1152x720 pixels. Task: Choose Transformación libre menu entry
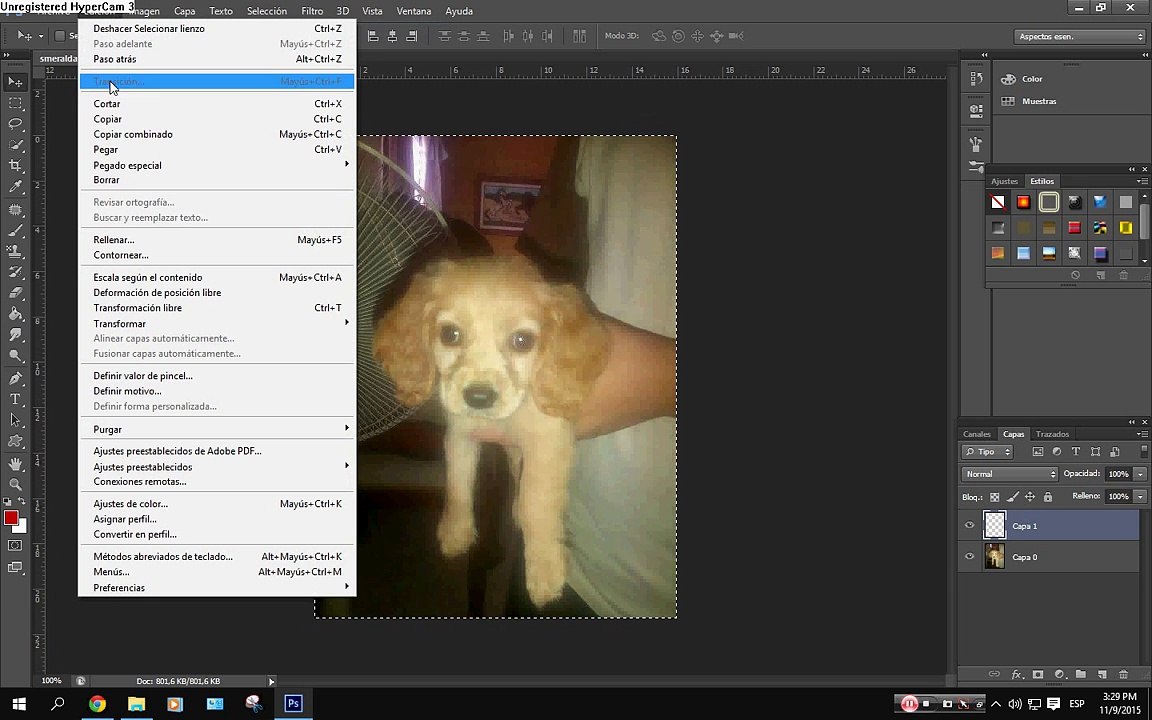[217, 308]
